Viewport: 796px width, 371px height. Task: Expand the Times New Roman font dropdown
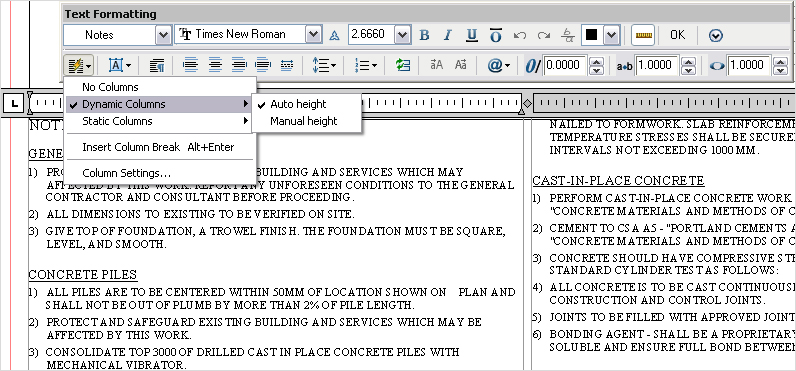point(313,35)
